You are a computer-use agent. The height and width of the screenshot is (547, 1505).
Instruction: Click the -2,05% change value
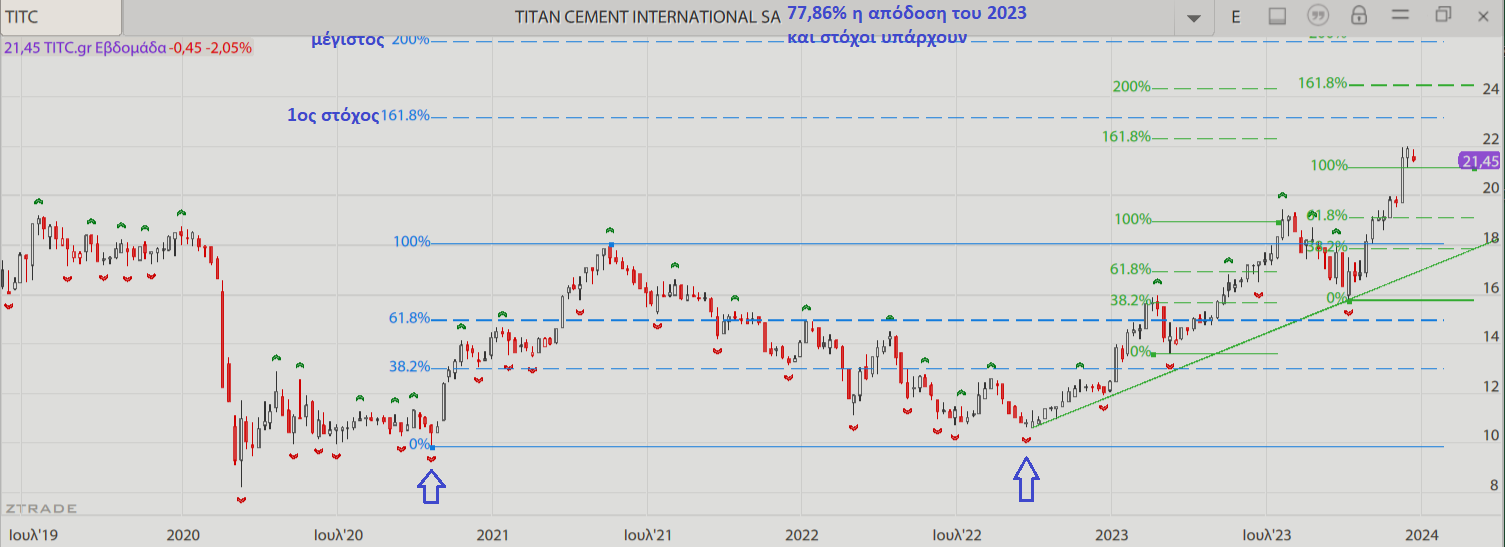click(x=230, y=47)
